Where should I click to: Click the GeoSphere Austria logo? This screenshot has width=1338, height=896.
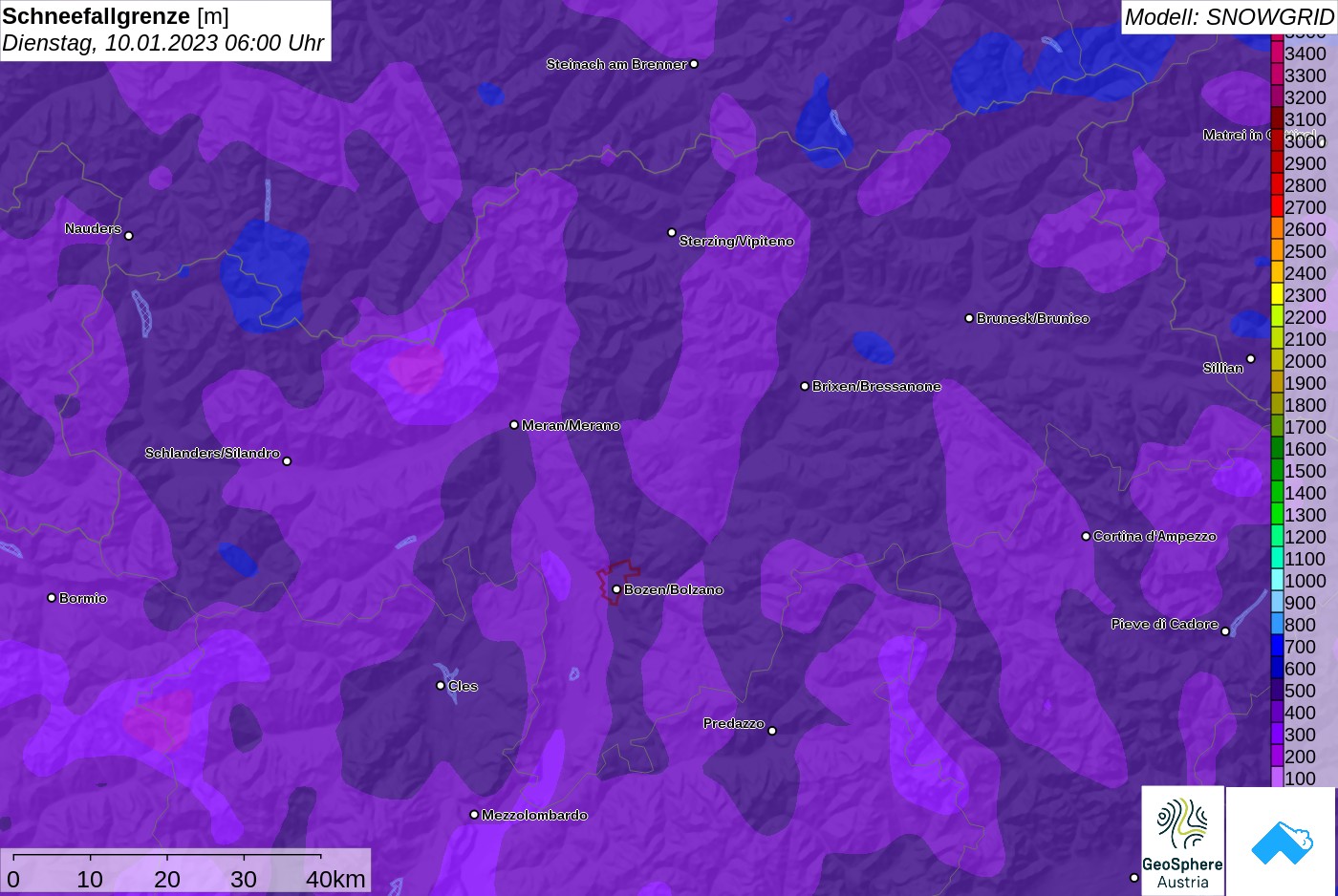(x=1183, y=842)
